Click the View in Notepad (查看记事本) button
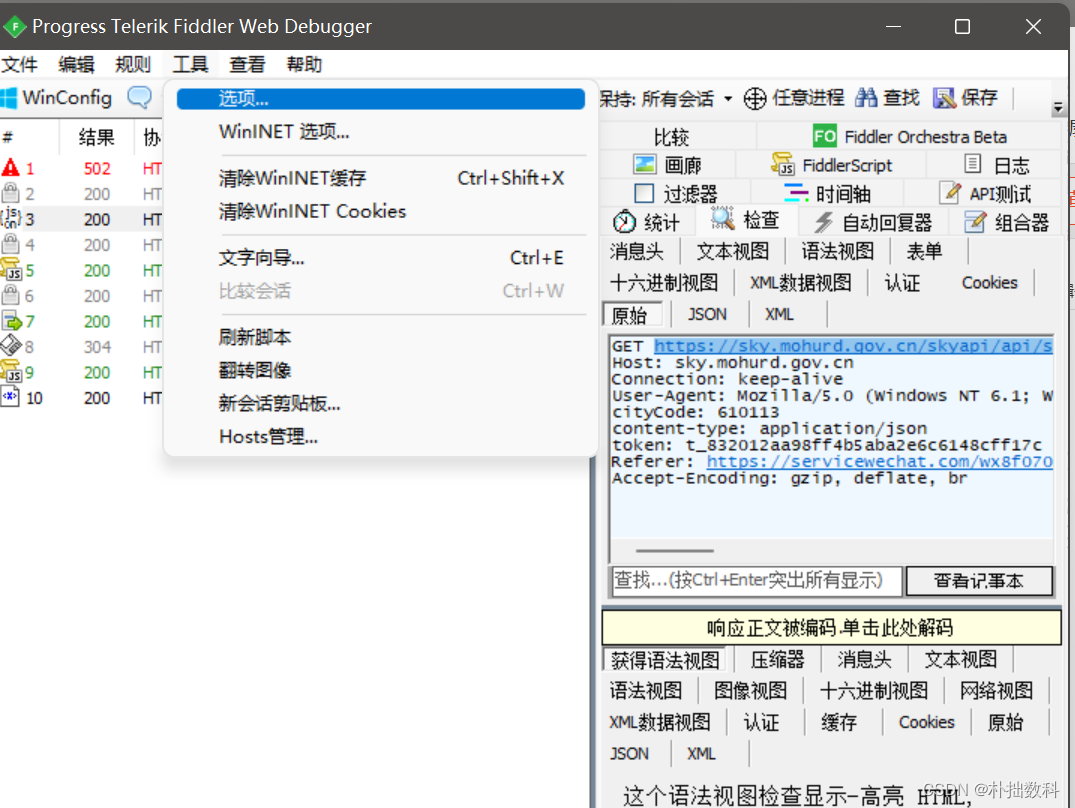1075x808 pixels. (x=979, y=581)
